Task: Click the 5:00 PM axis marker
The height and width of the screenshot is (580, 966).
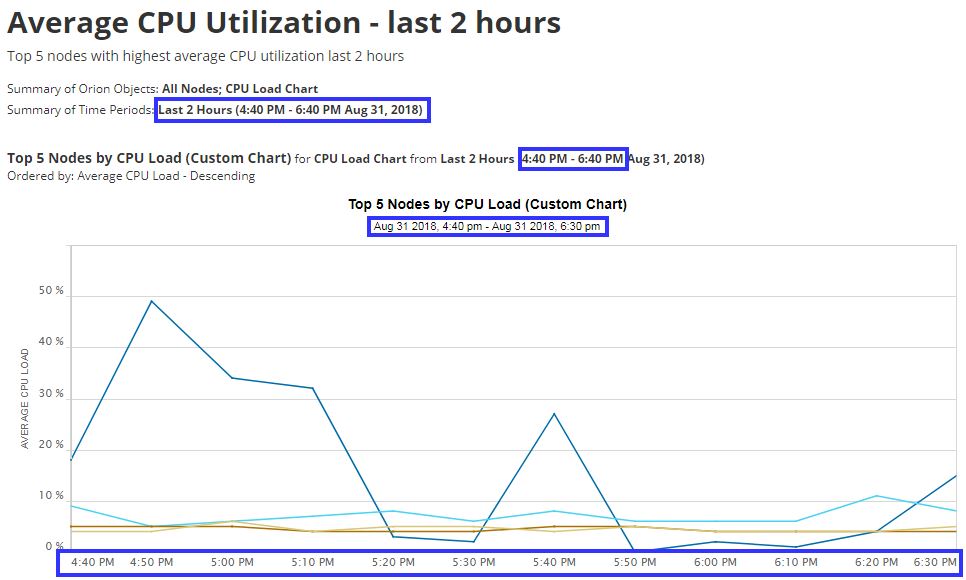Action: click(231, 562)
